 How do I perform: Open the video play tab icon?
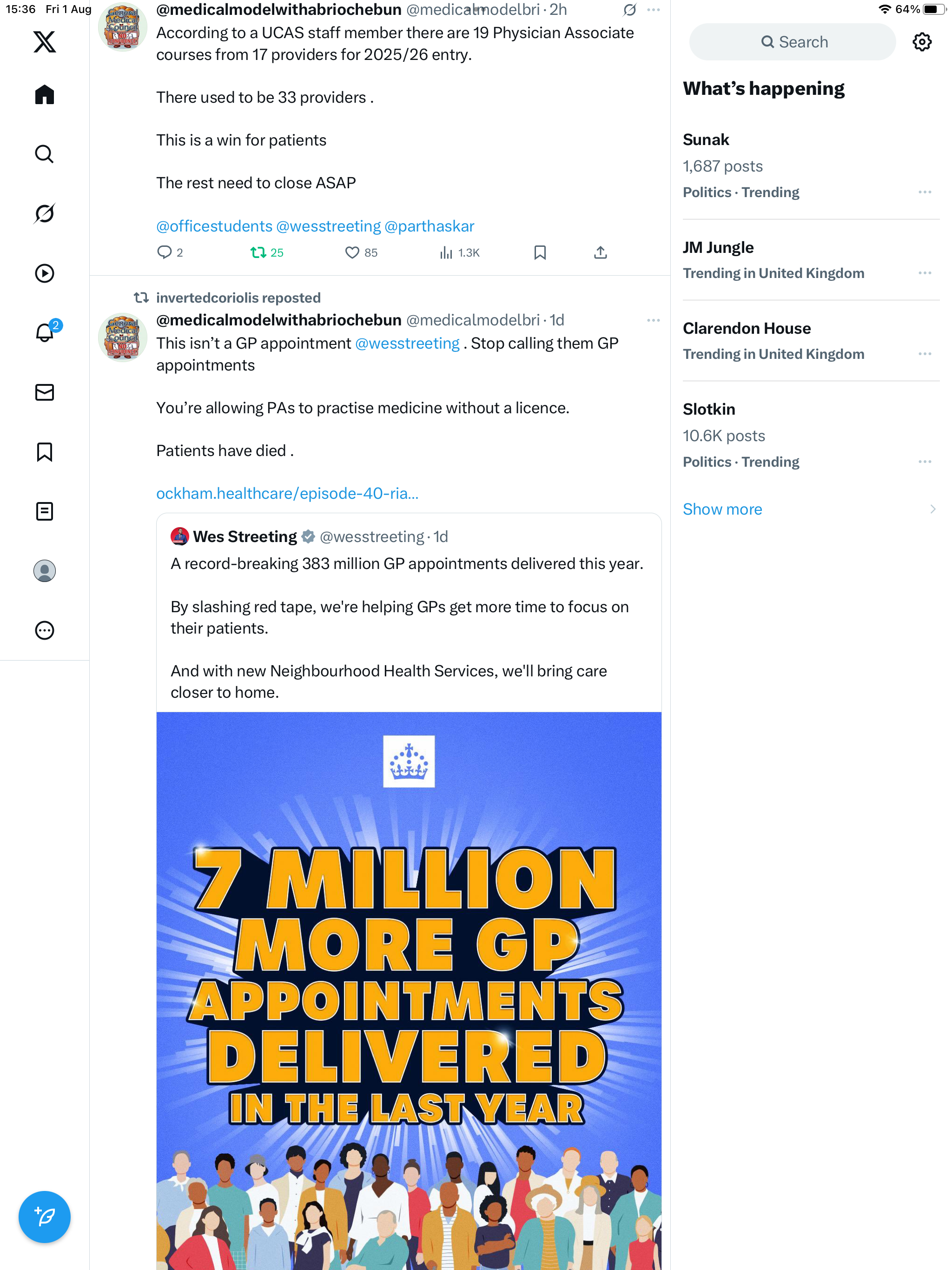click(x=44, y=273)
